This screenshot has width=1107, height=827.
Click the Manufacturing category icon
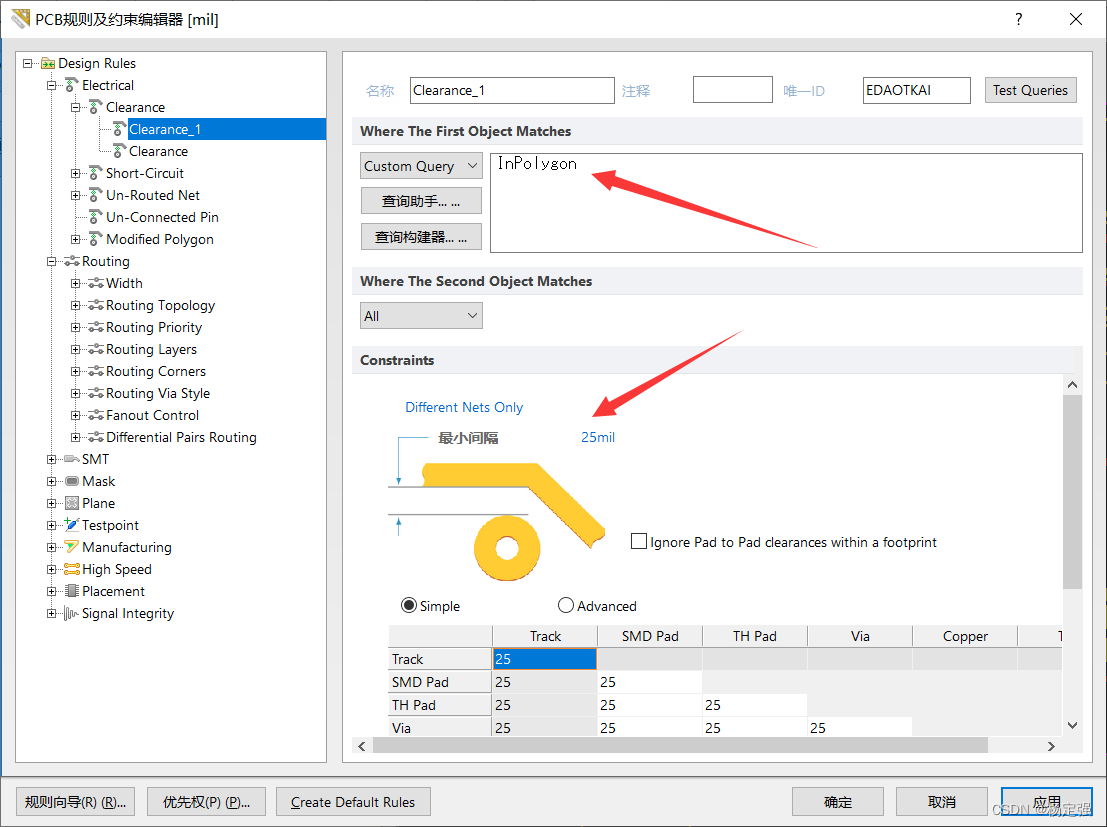coord(72,547)
